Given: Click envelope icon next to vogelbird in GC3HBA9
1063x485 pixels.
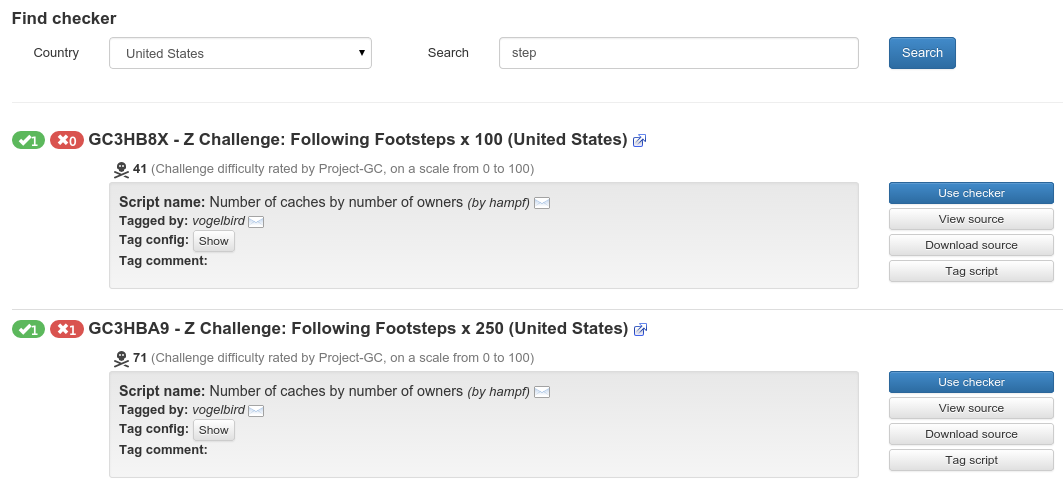Looking at the screenshot, I should (x=256, y=411).
